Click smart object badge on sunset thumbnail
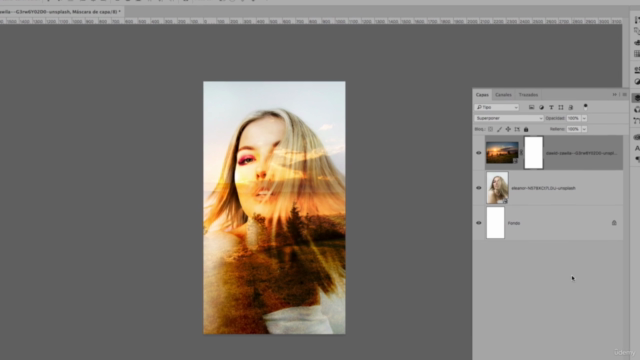Image resolution: width=640 pixels, height=360 pixels. [x=515, y=161]
